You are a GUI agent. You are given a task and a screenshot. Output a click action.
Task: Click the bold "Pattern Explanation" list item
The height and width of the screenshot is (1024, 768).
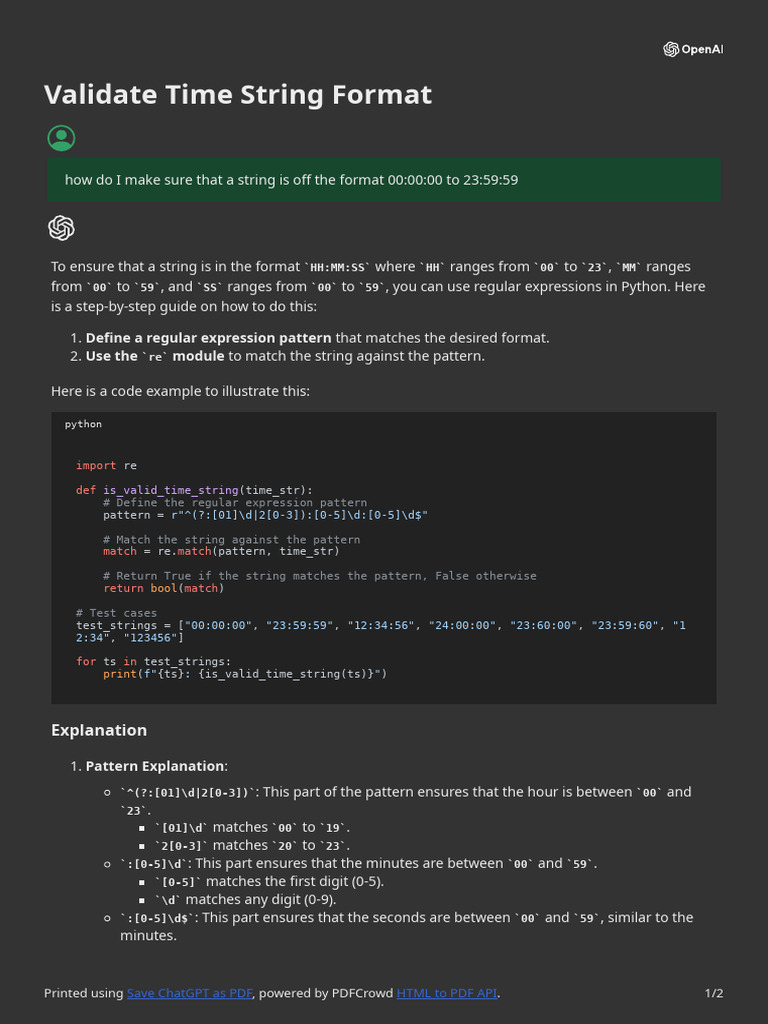[x=155, y=766]
